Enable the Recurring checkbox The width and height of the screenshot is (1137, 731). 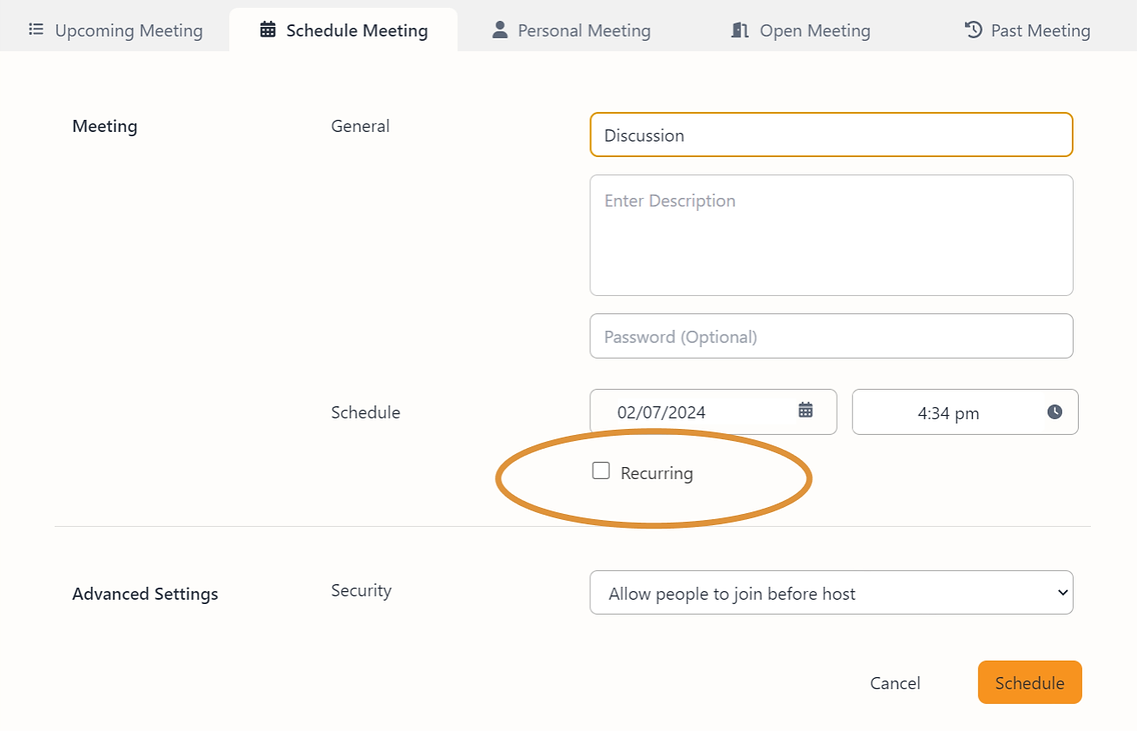point(600,471)
